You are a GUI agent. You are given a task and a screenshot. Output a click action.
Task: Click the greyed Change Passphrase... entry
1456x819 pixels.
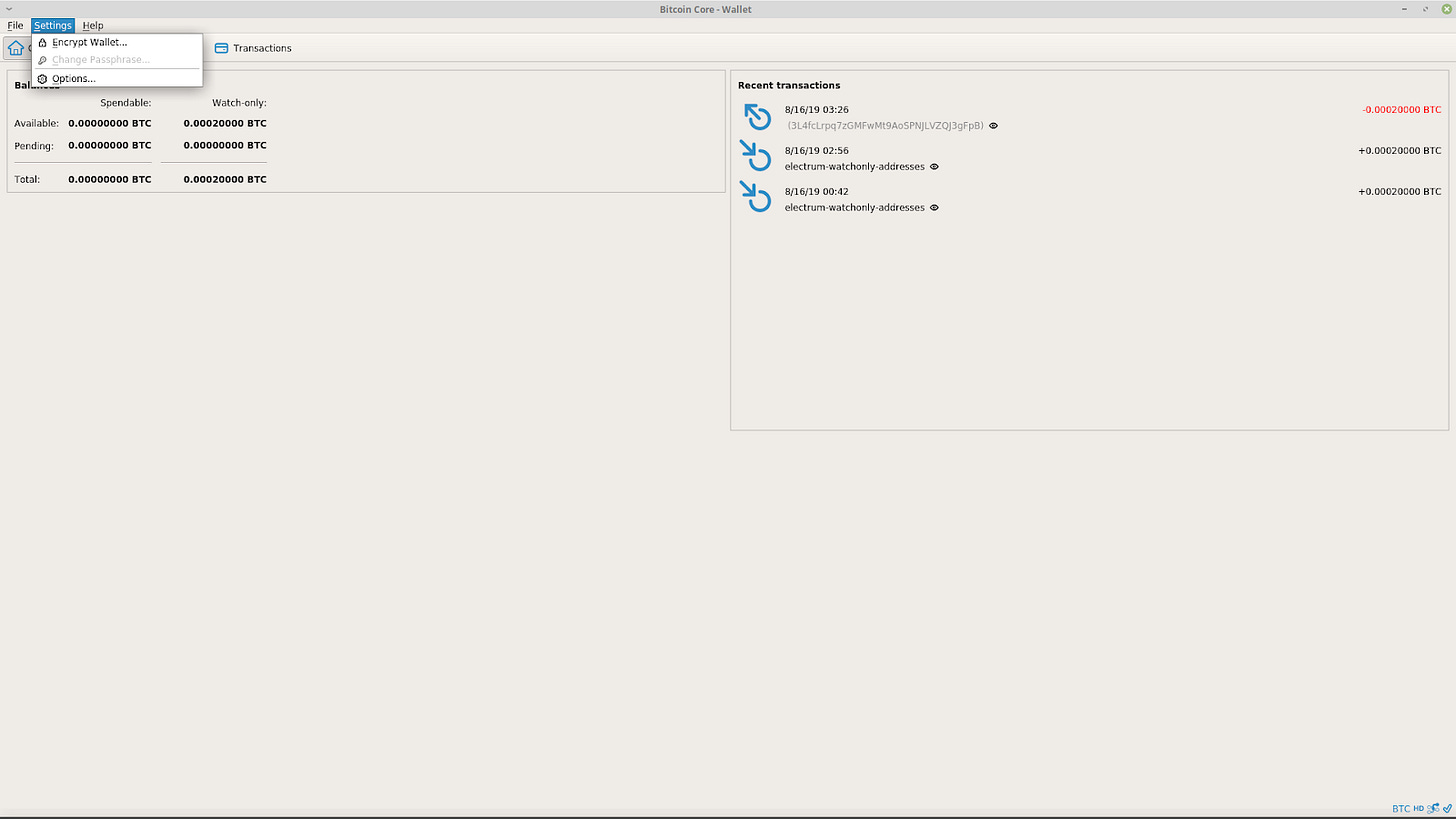(x=117, y=60)
